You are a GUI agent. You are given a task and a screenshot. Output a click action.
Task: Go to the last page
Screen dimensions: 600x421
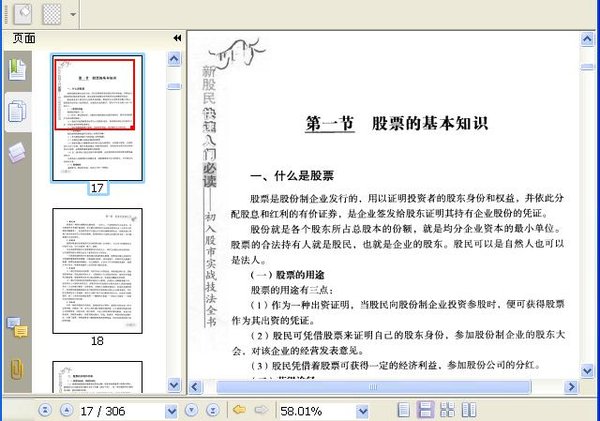[x=212, y=410]
